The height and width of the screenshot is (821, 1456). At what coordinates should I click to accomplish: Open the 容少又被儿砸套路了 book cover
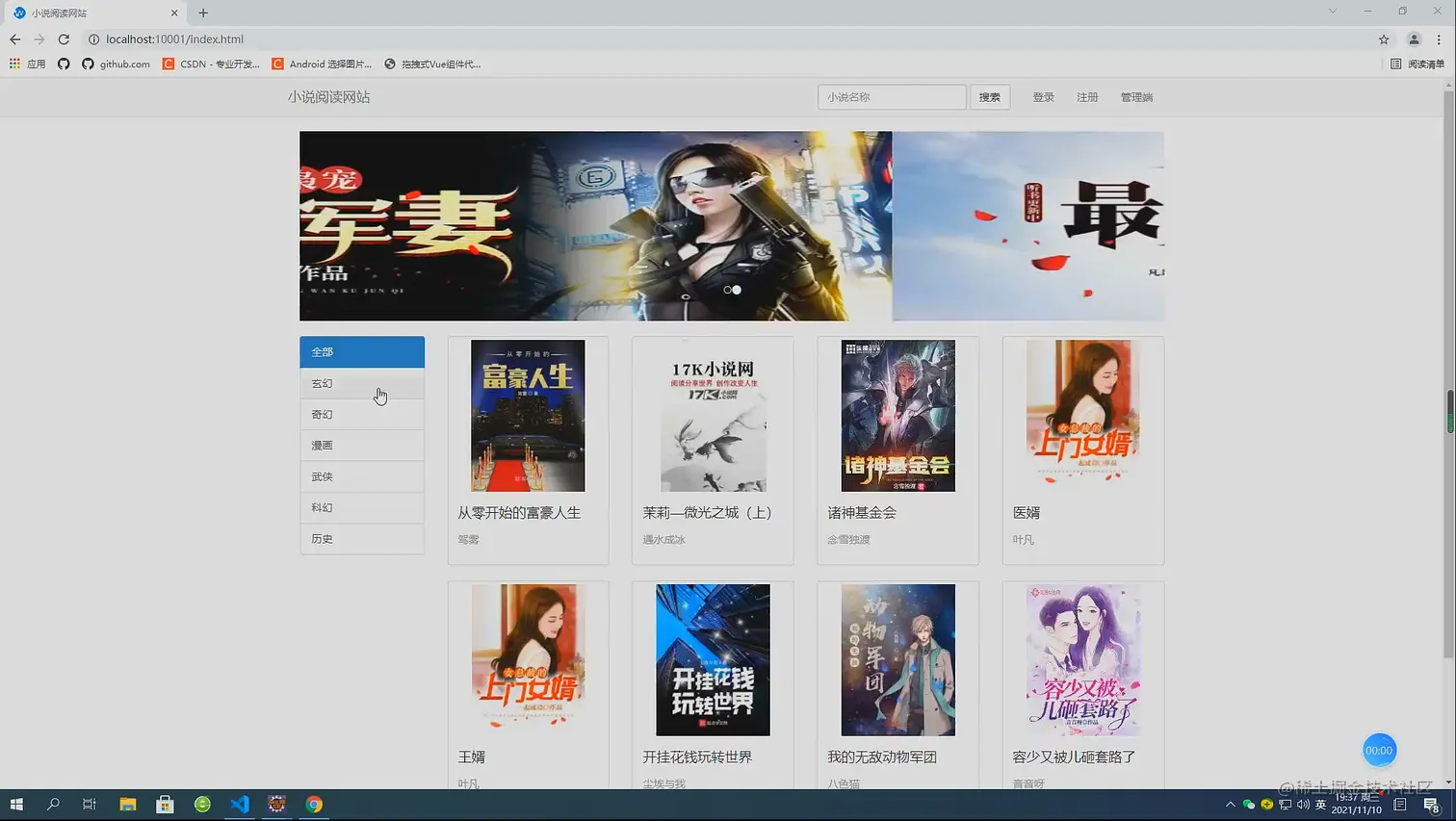tap(1083, 660)
